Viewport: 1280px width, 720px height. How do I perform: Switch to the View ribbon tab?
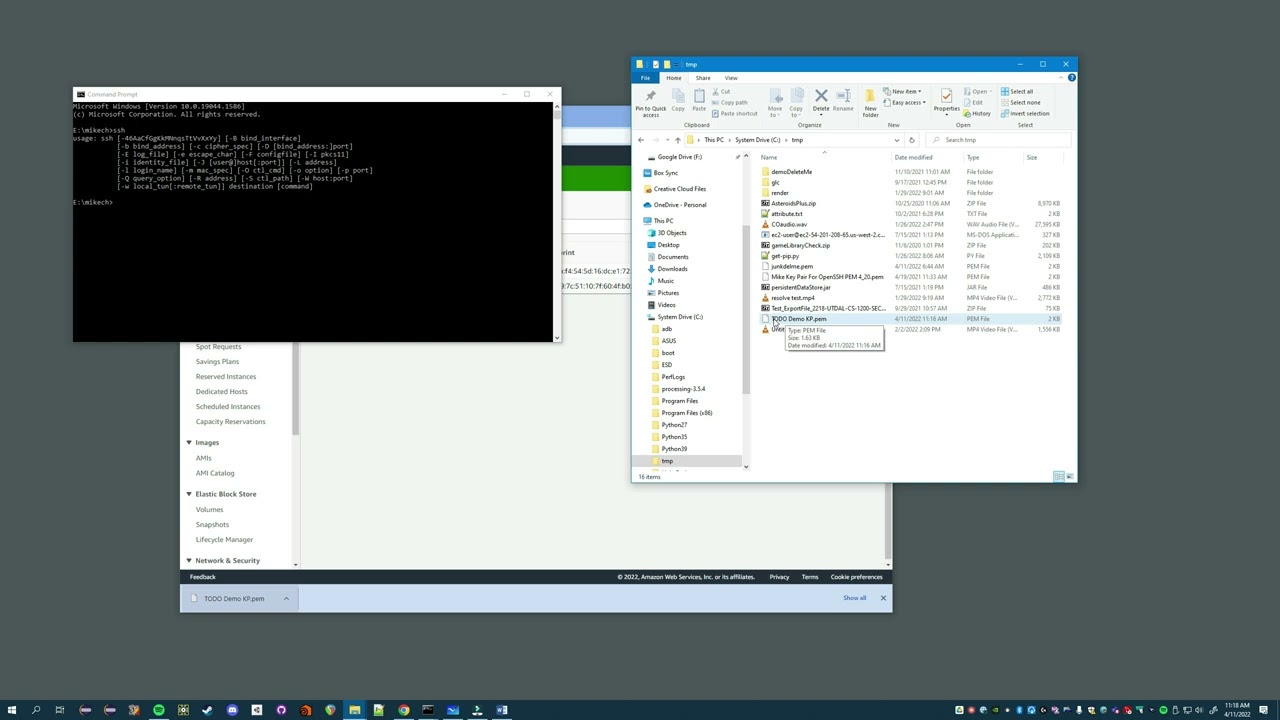731,78
